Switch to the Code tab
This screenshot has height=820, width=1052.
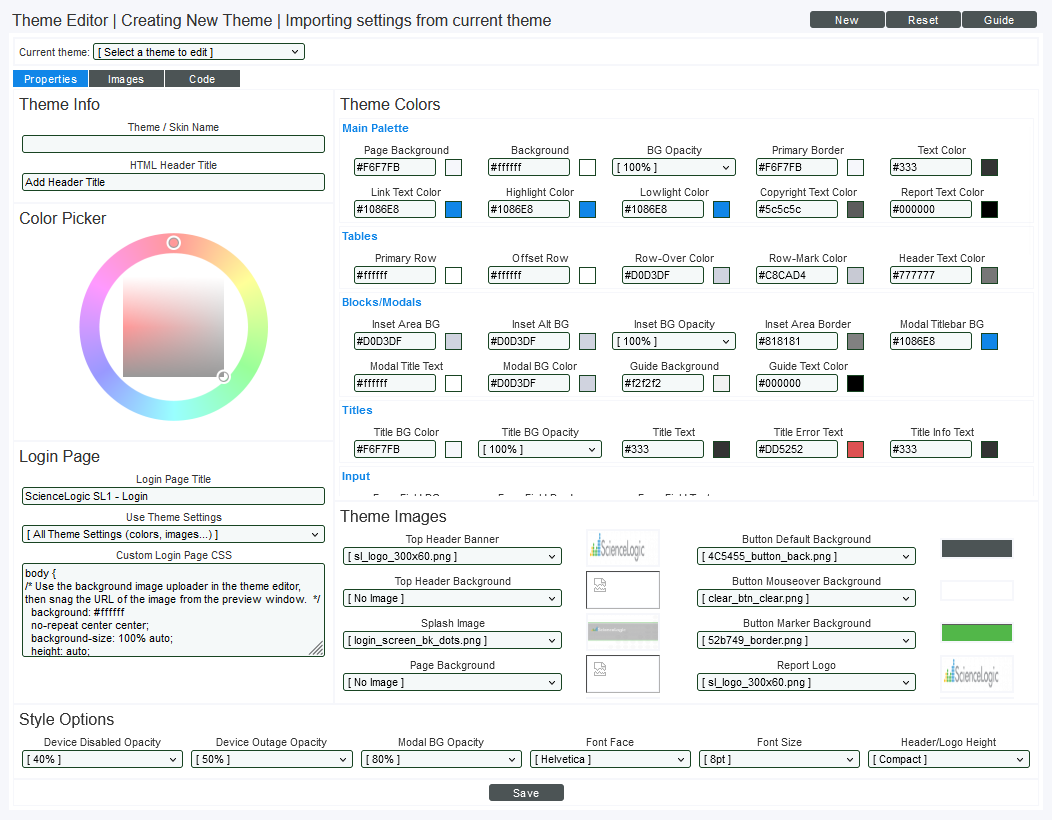tap(202, 79)
